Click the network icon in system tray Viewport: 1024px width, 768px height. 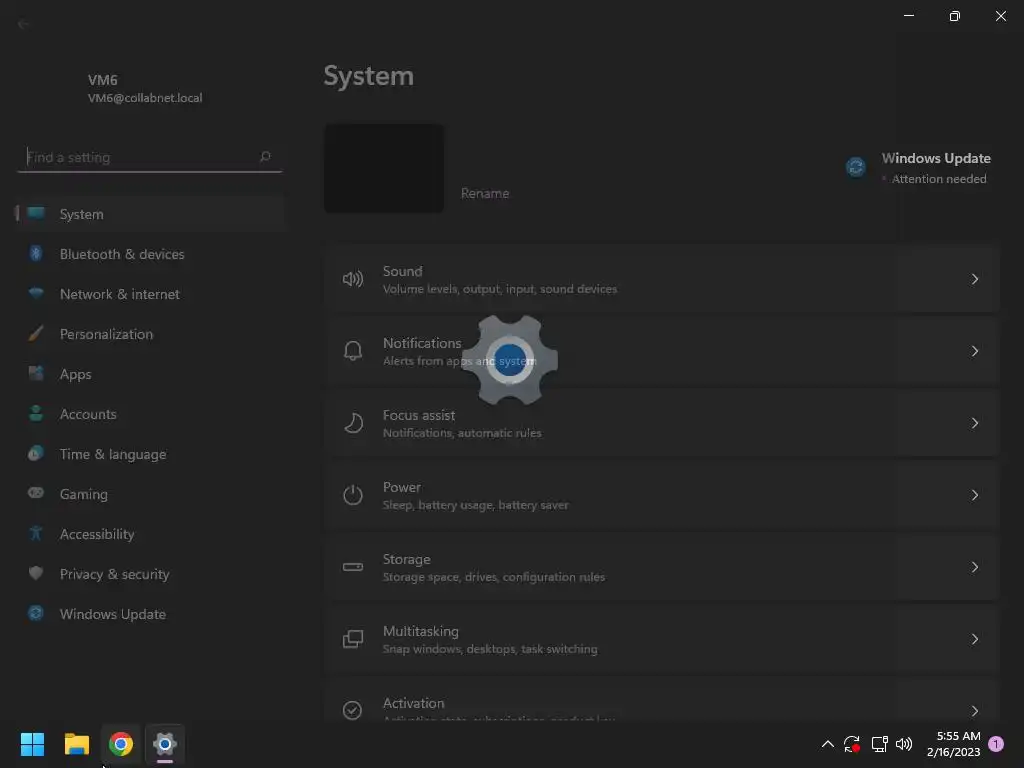879,744
